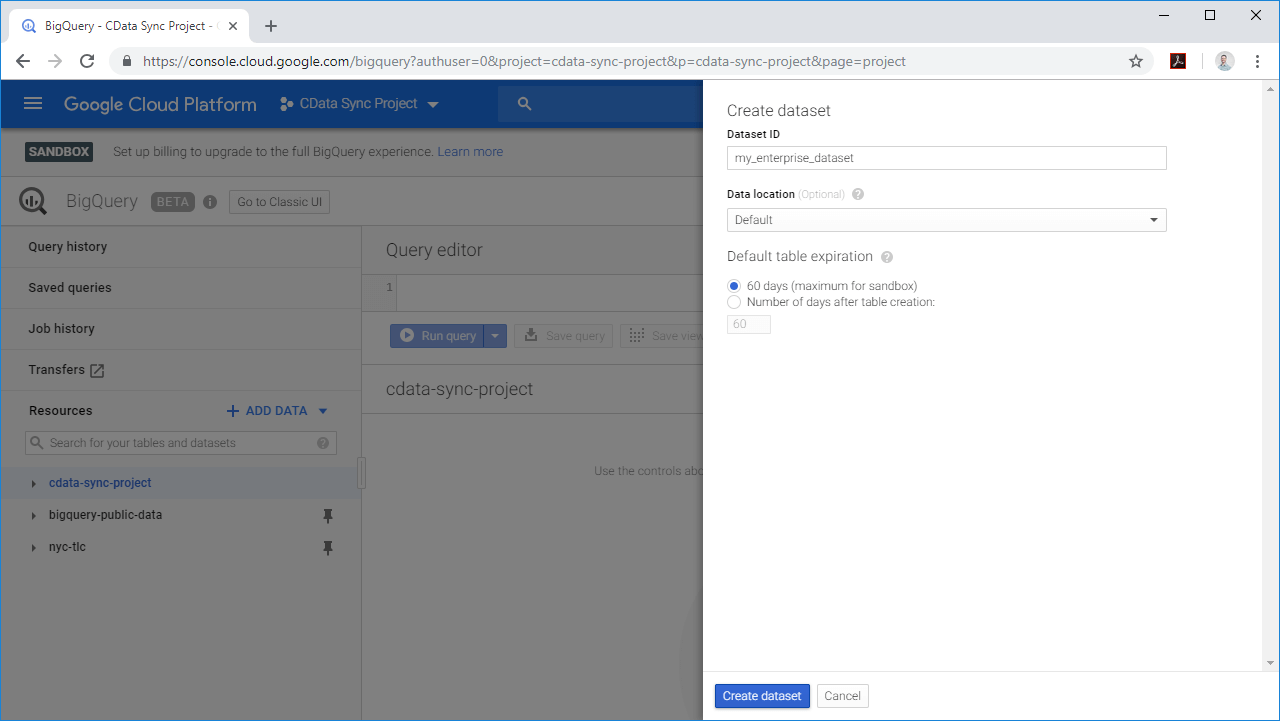Bookmark this page with the star icon

tap(1136, 61)
